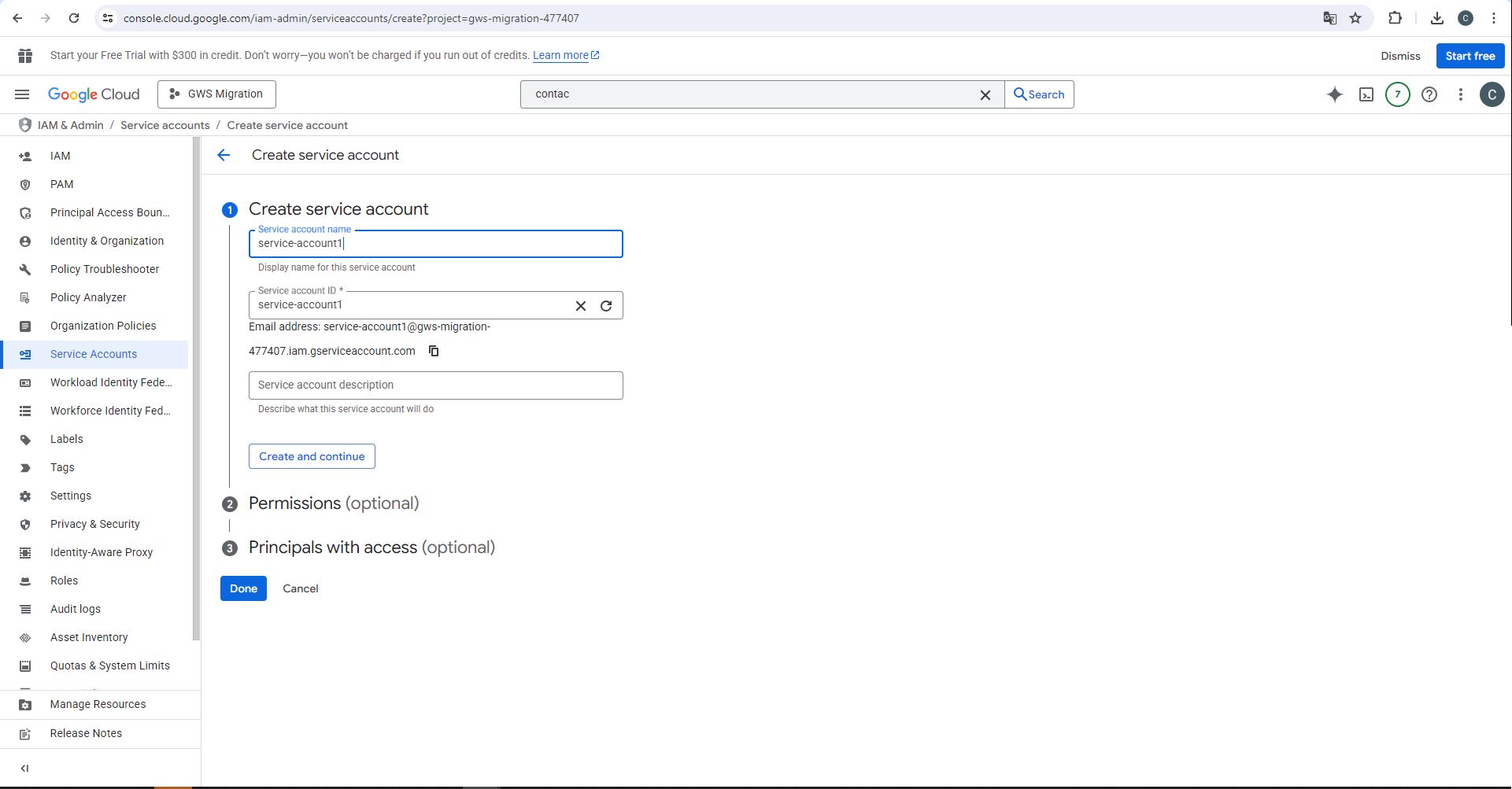The height and width of the screenshot is (789, 1512).
Task: Open Gemini AI assistant sparkle icon
Action: pos(1334,94)
